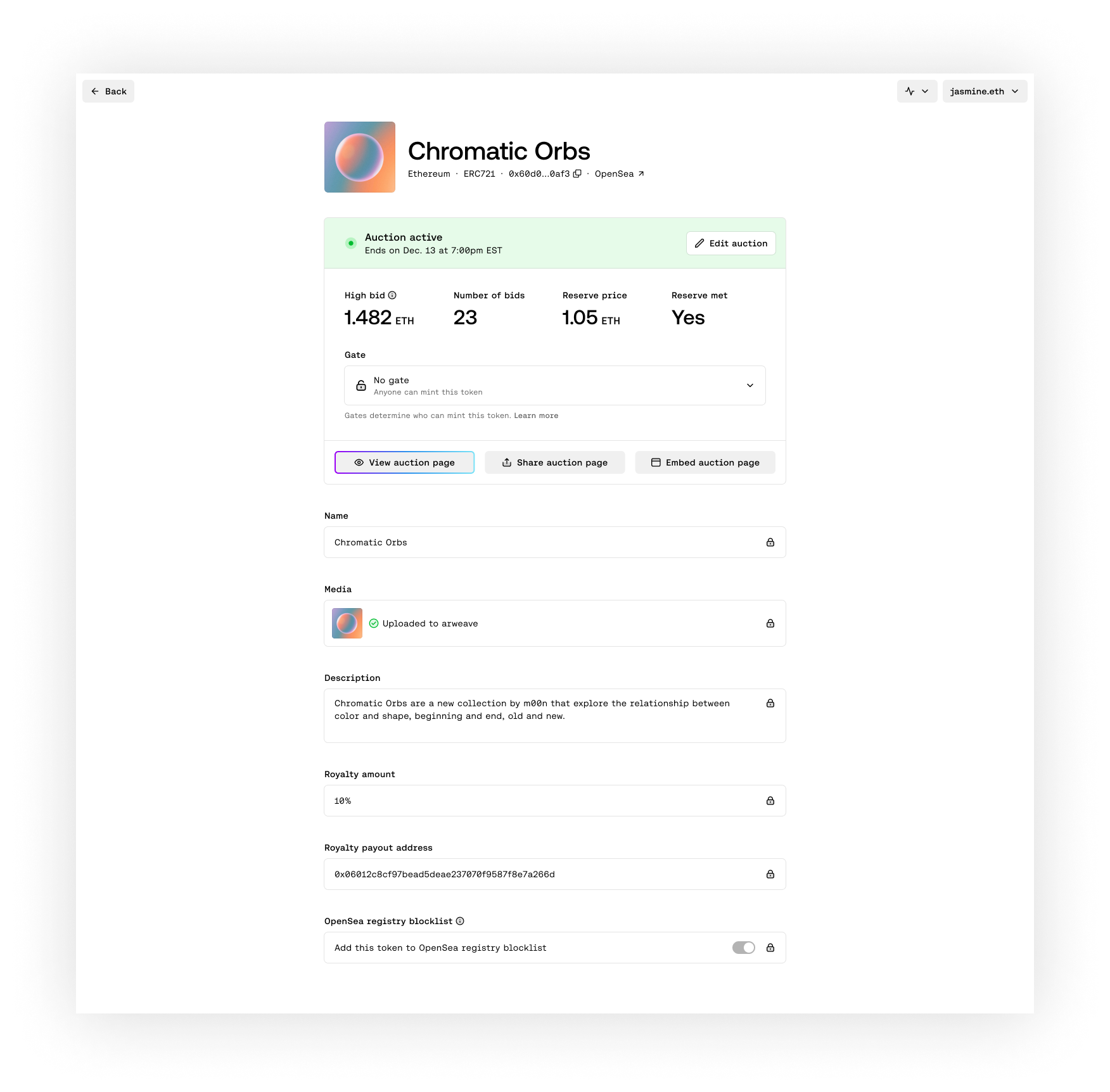The height and width of the screenshot is (1092, 1110).
Task: Open the activity pulse dropdown
Action: [917, 91]
